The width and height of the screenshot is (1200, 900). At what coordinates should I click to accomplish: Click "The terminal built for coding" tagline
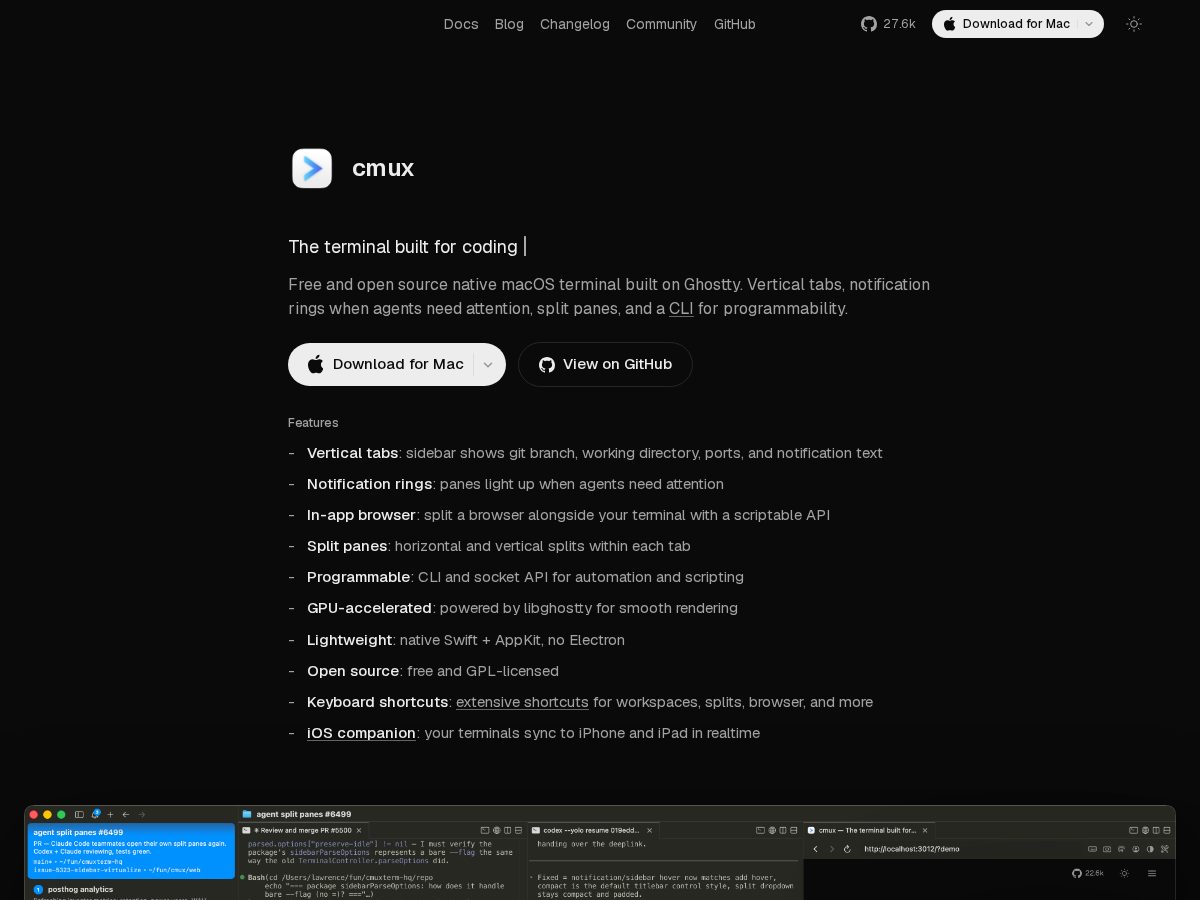[x=403, y=247]
